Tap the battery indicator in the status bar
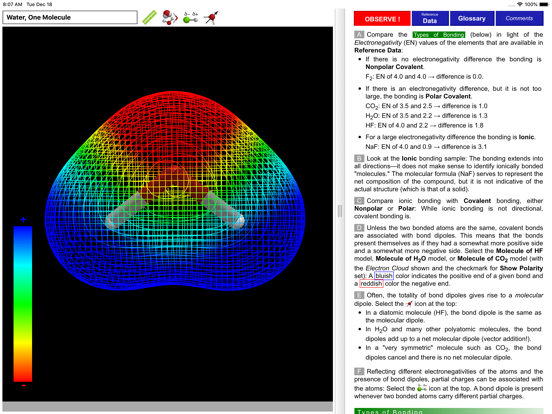This screenshot has width=552, height=414. (544, 4)
